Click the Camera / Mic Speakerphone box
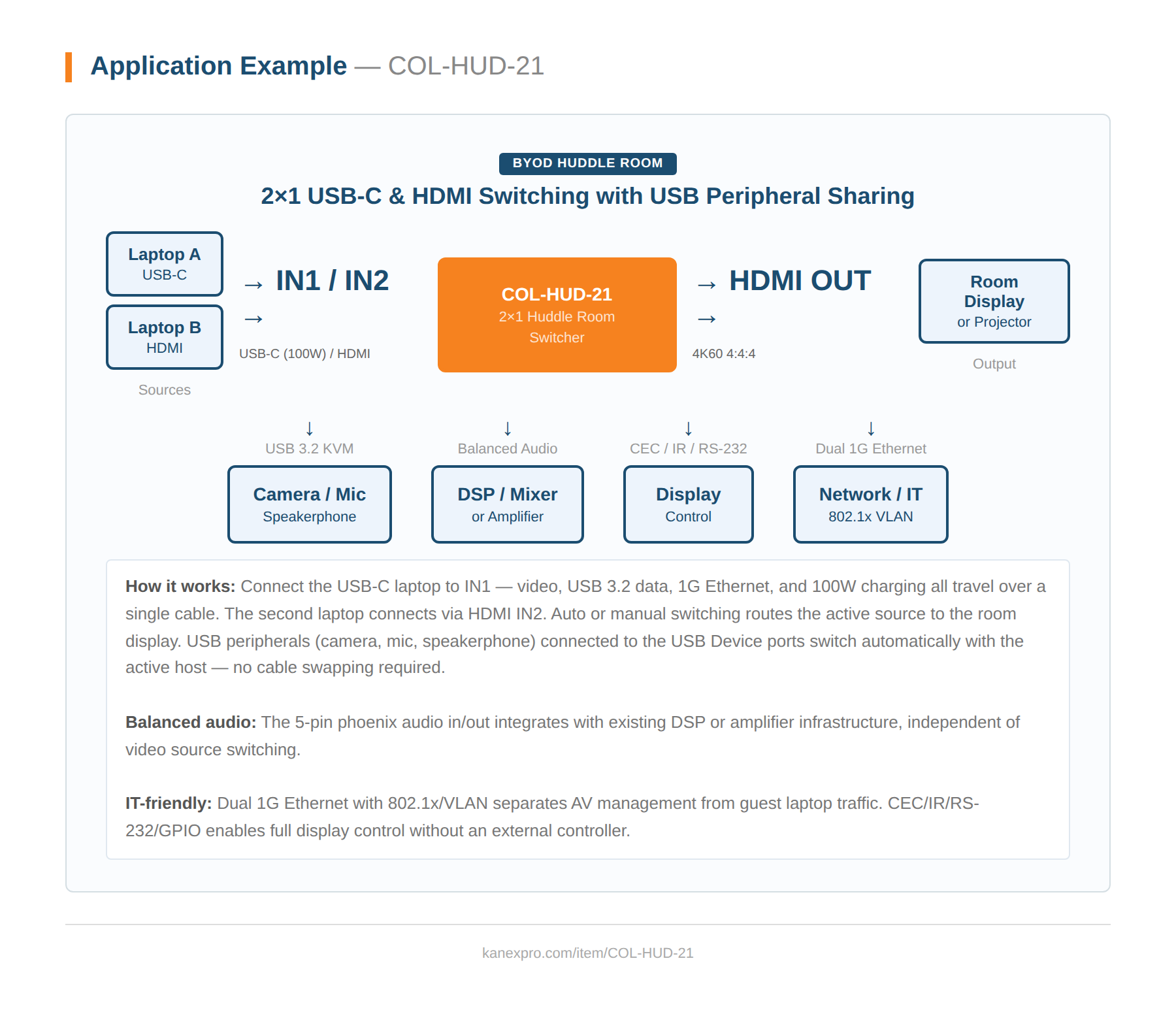Screen dimensions: 1176x1014 (310, 504)
